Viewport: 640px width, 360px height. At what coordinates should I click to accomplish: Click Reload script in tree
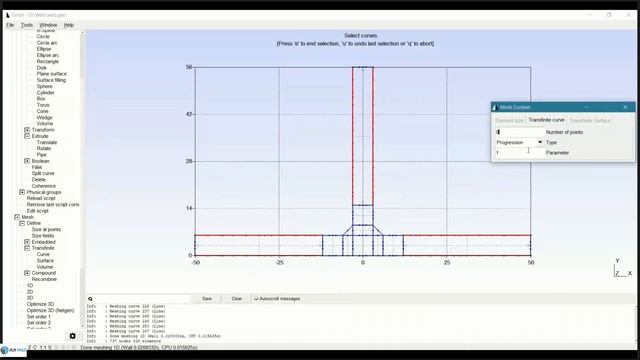point(41,198)
